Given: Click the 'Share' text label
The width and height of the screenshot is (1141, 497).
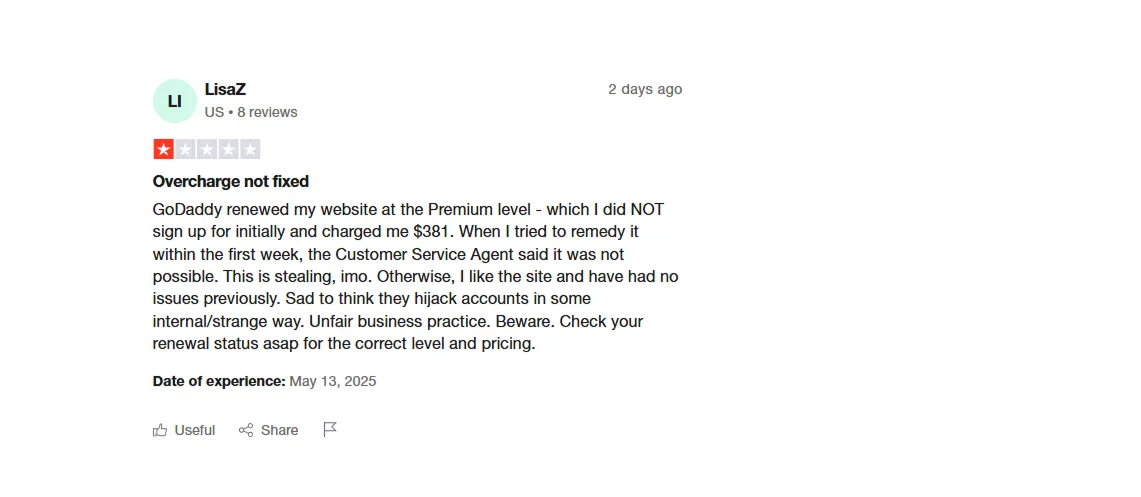Looking at the screenshot, I should tap(280, 430).
